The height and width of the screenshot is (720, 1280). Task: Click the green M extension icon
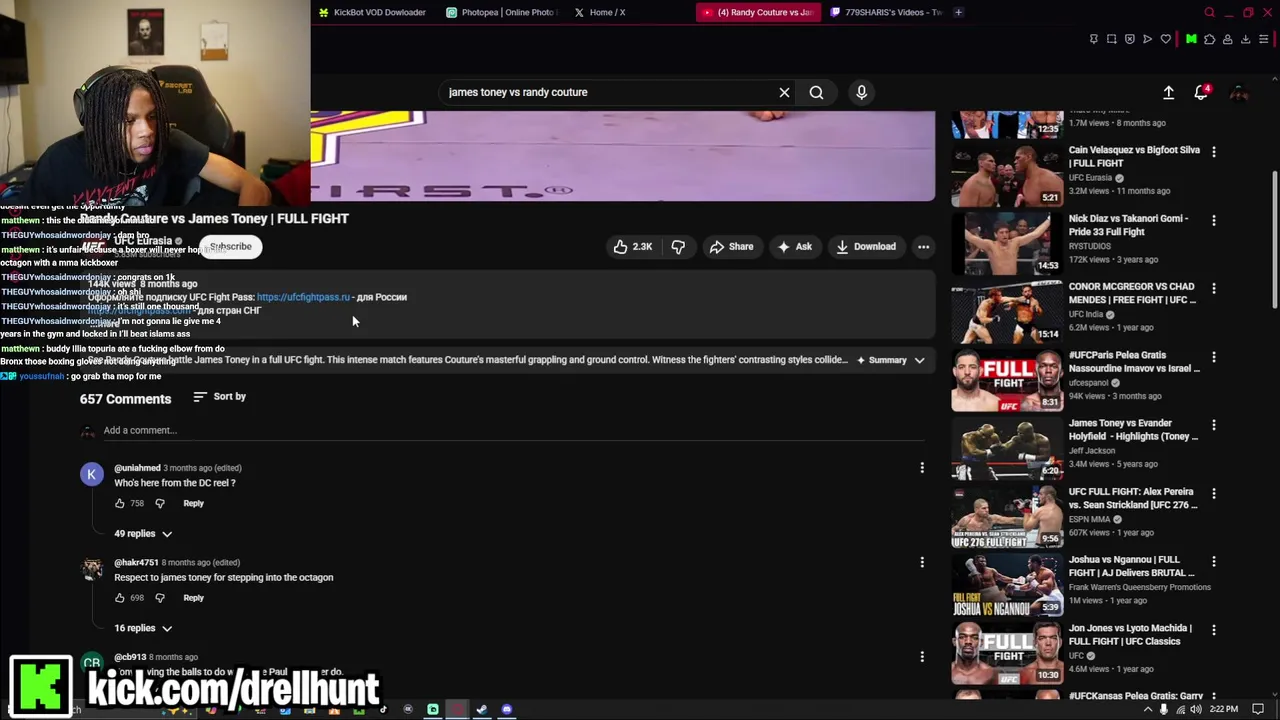coord(1191,39)
